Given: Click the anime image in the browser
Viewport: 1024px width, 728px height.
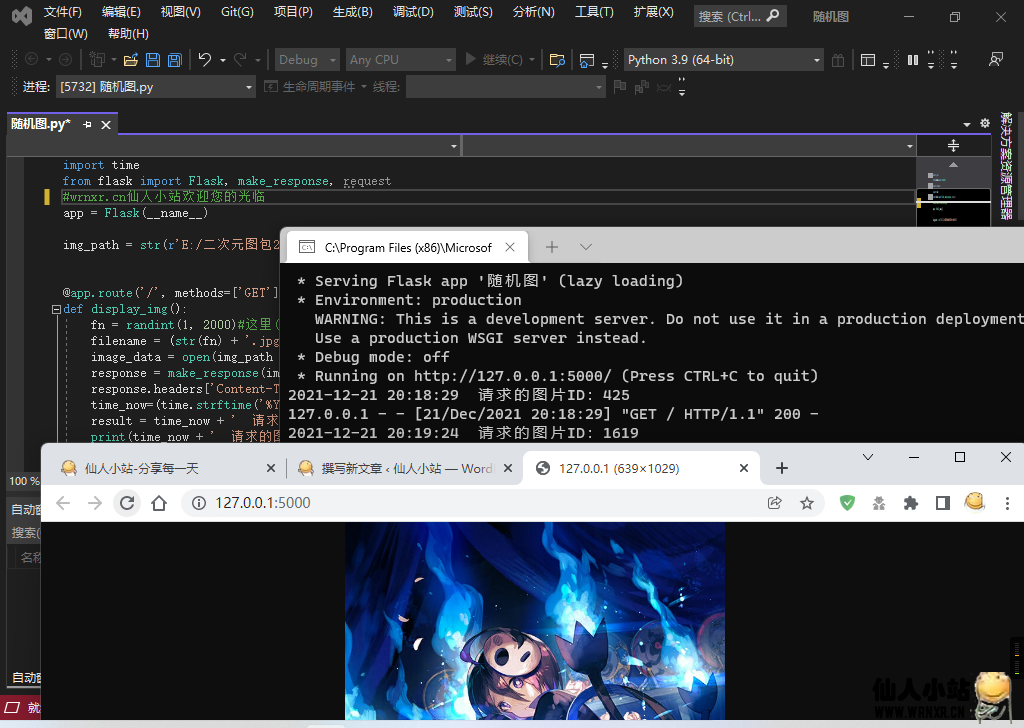Looking at the screenshot, I should tap(535, 620).
